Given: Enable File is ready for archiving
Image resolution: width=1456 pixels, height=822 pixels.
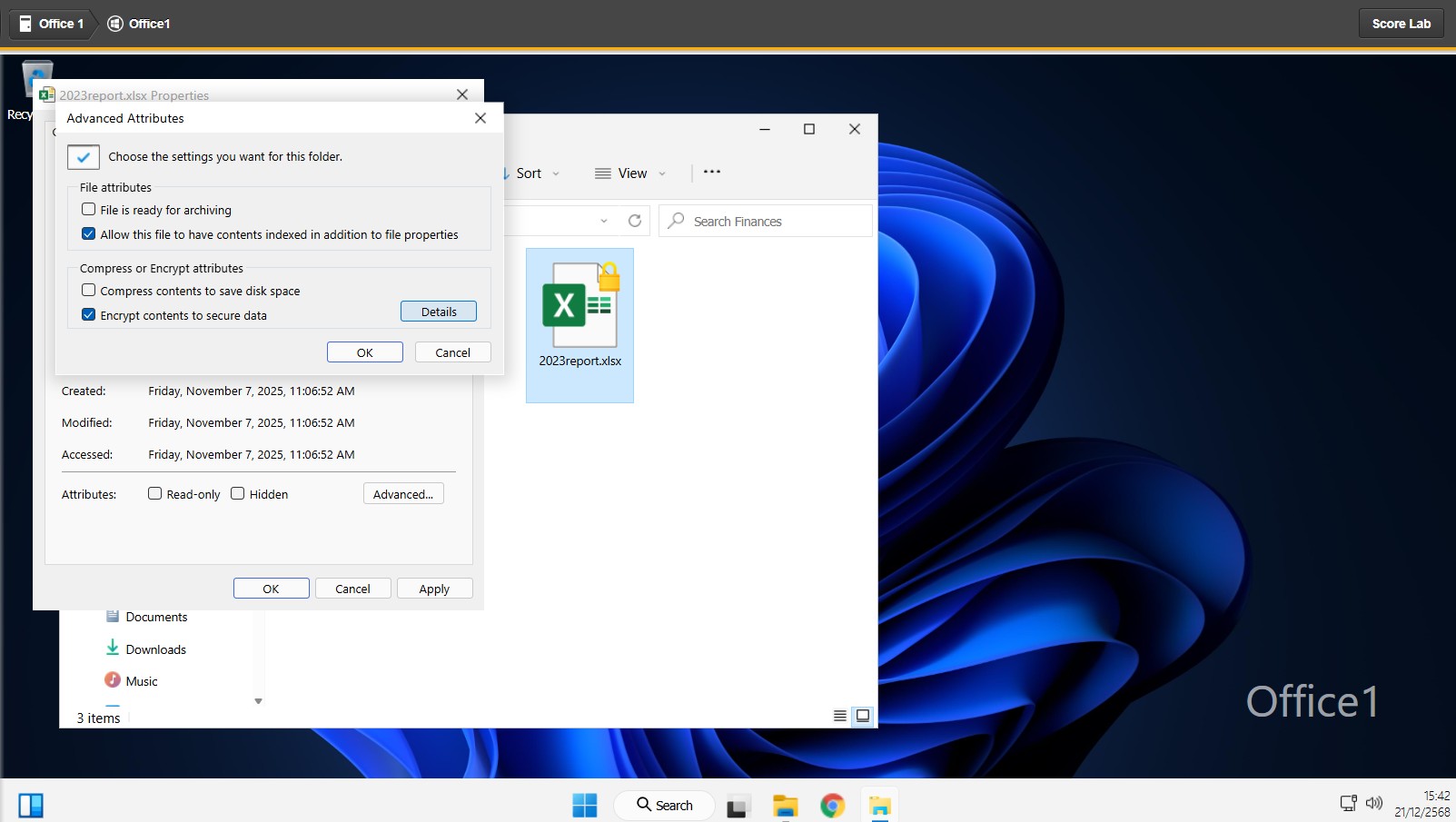Looking at the screenshot, I should (x=89, y=210).
